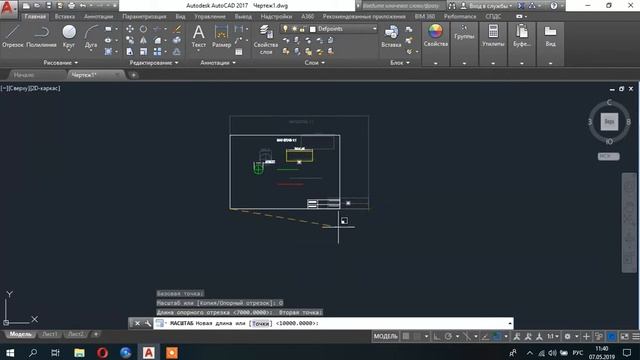Select the Полилиния polyline tool
Viewport: 640px width, 360px height.
[41, 37]
